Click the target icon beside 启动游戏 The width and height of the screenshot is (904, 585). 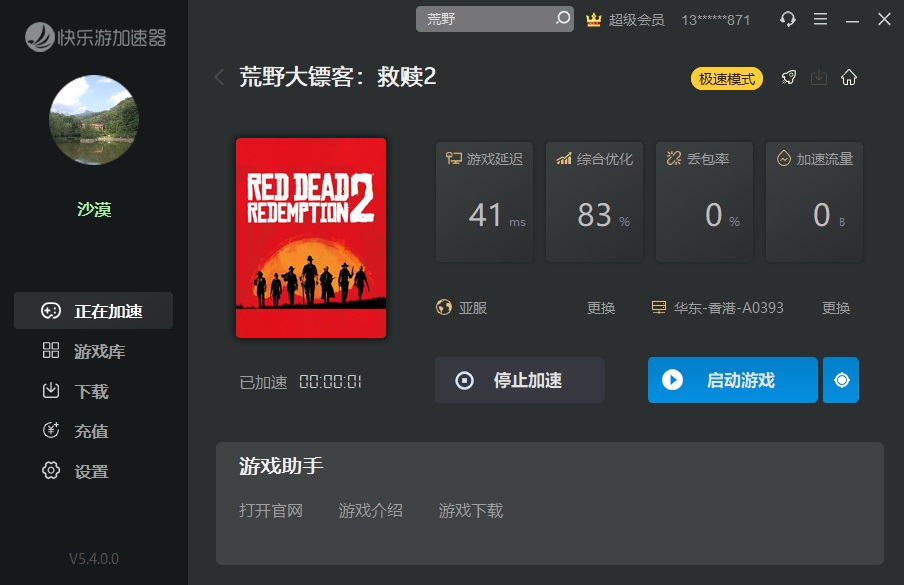(x=841, y=380)
